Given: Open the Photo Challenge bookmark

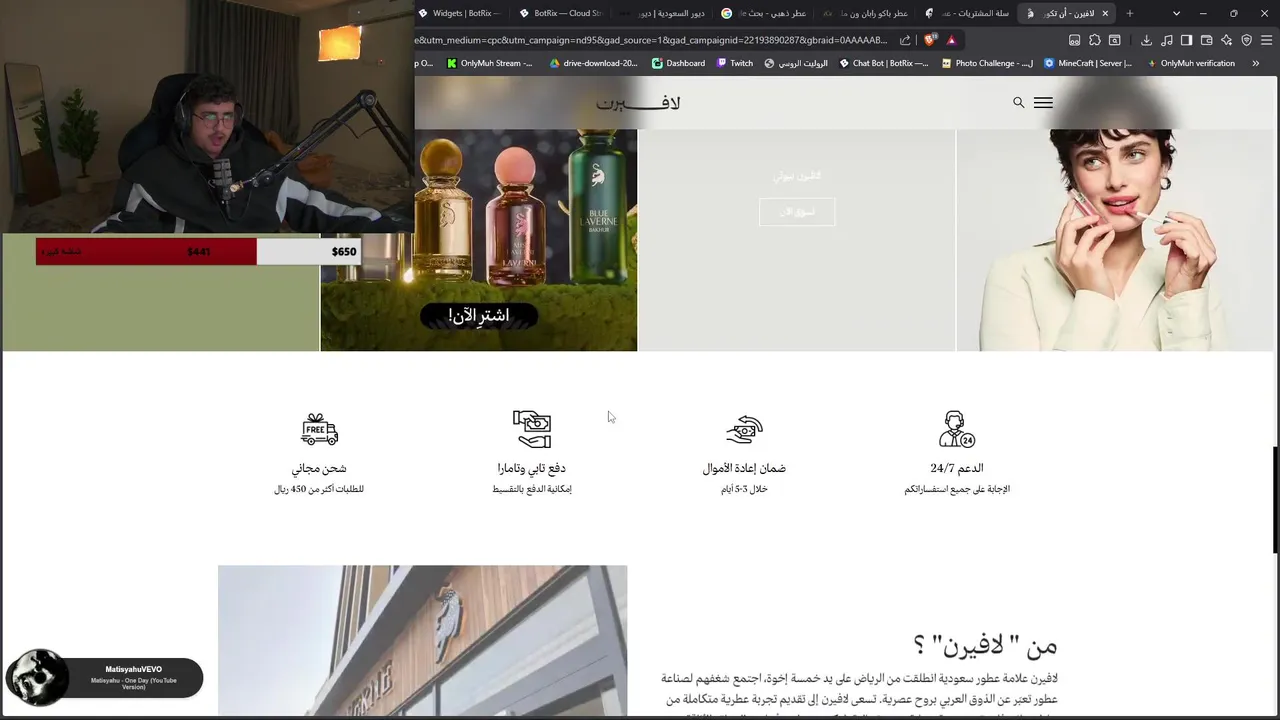Looking at the screenshot, I should [x=987, y=63].
